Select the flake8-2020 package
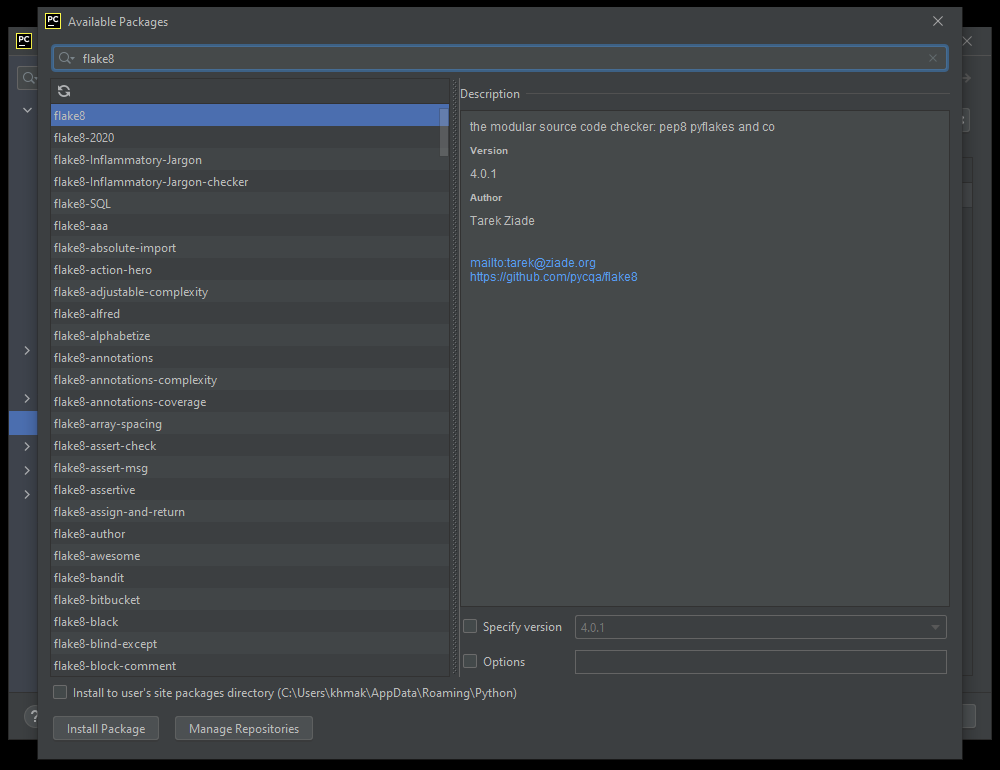This screenshot has width=1000, height=770. [86, 137]
